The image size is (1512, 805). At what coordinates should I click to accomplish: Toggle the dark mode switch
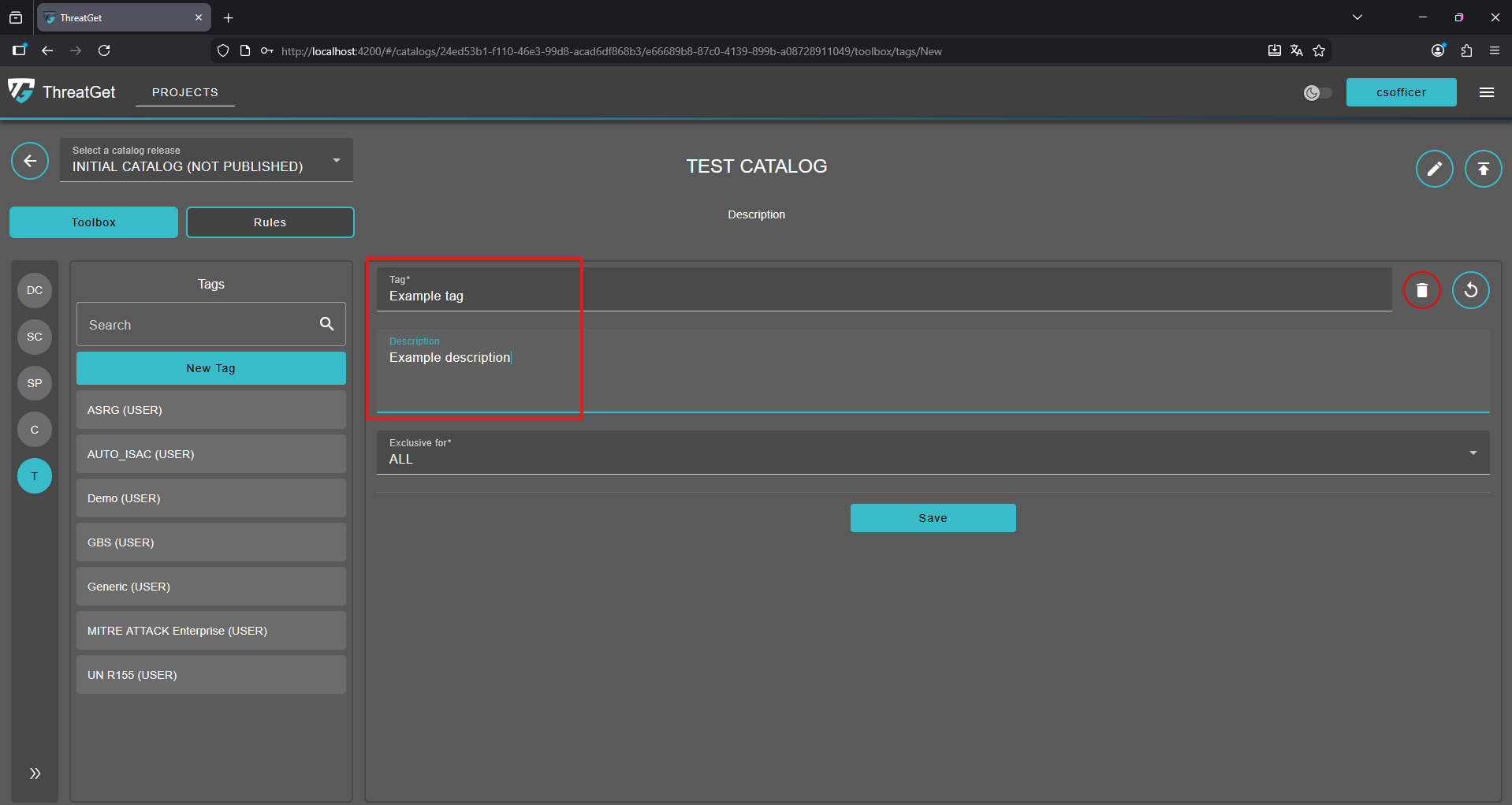click(x=1317, y=93)
